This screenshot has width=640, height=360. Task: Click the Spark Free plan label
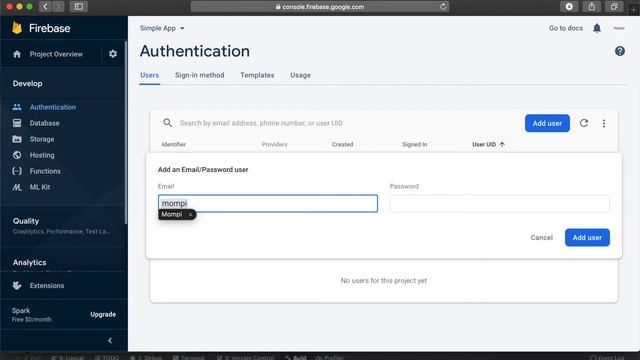[x=31, y=315]
